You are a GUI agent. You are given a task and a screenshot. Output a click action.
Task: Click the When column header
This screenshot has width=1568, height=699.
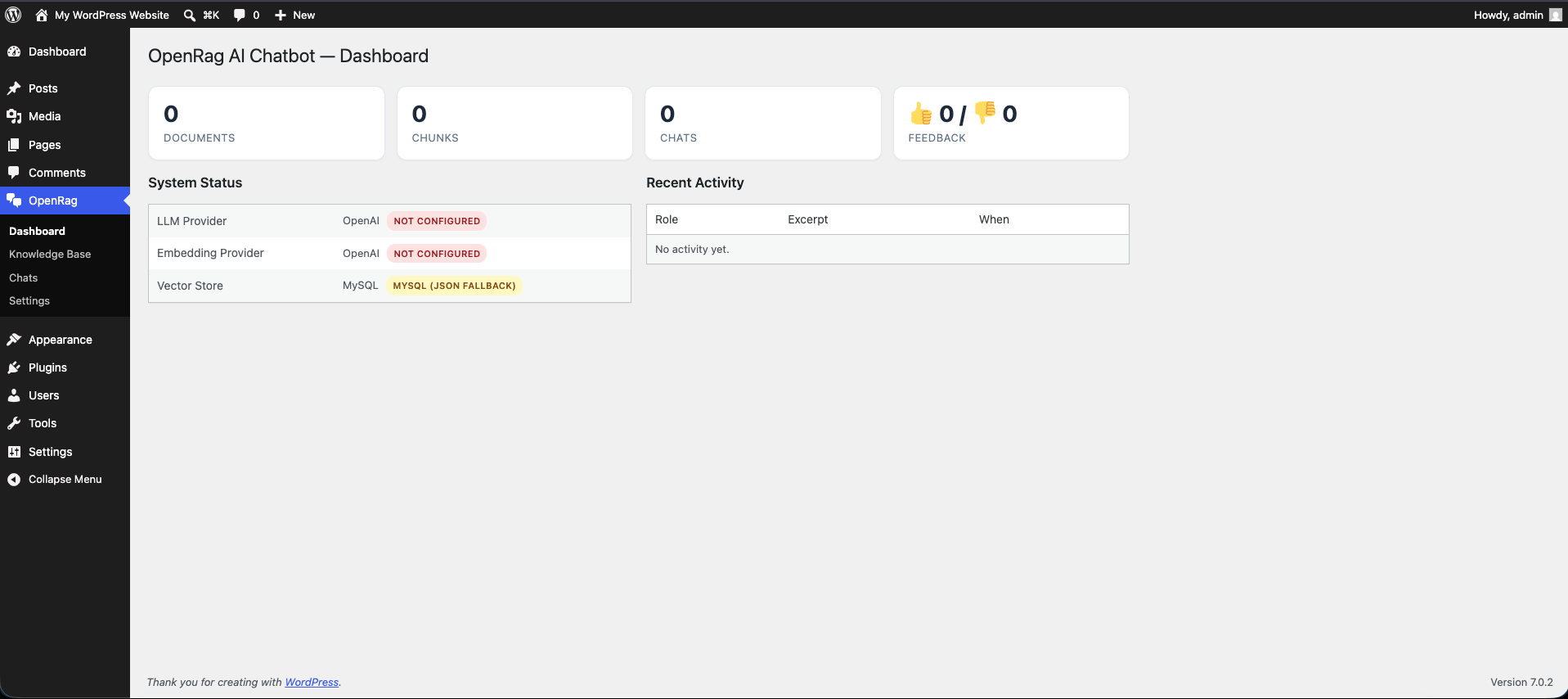point(994,219)
